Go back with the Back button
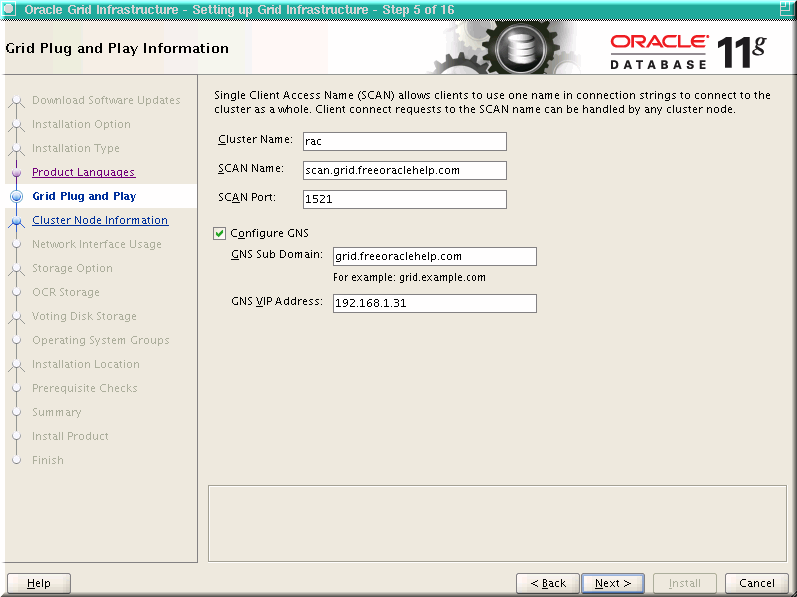Image resolution: width=797 pixels, height=597 pixels. coord(547,583)
